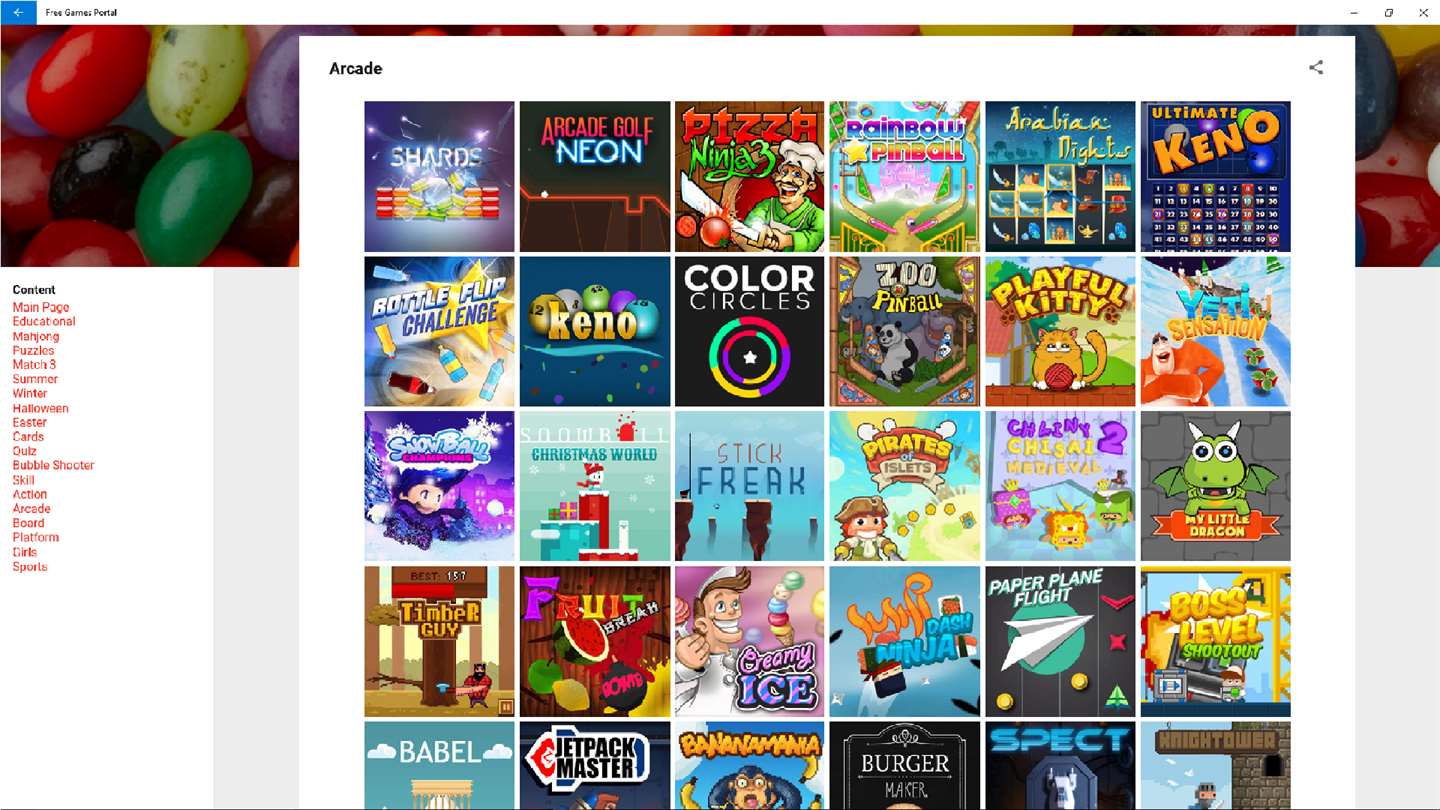
Task: Launch the Arcade Golf Neon game
Action: (595, 176)
